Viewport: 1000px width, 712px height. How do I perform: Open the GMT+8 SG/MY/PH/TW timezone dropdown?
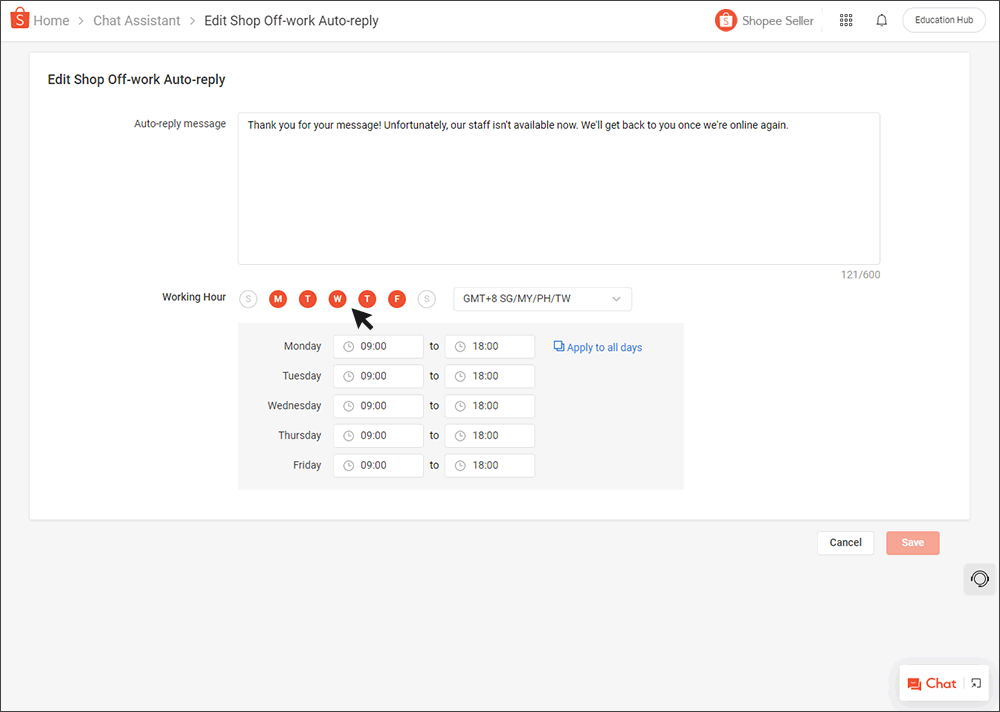click(542, 298)
